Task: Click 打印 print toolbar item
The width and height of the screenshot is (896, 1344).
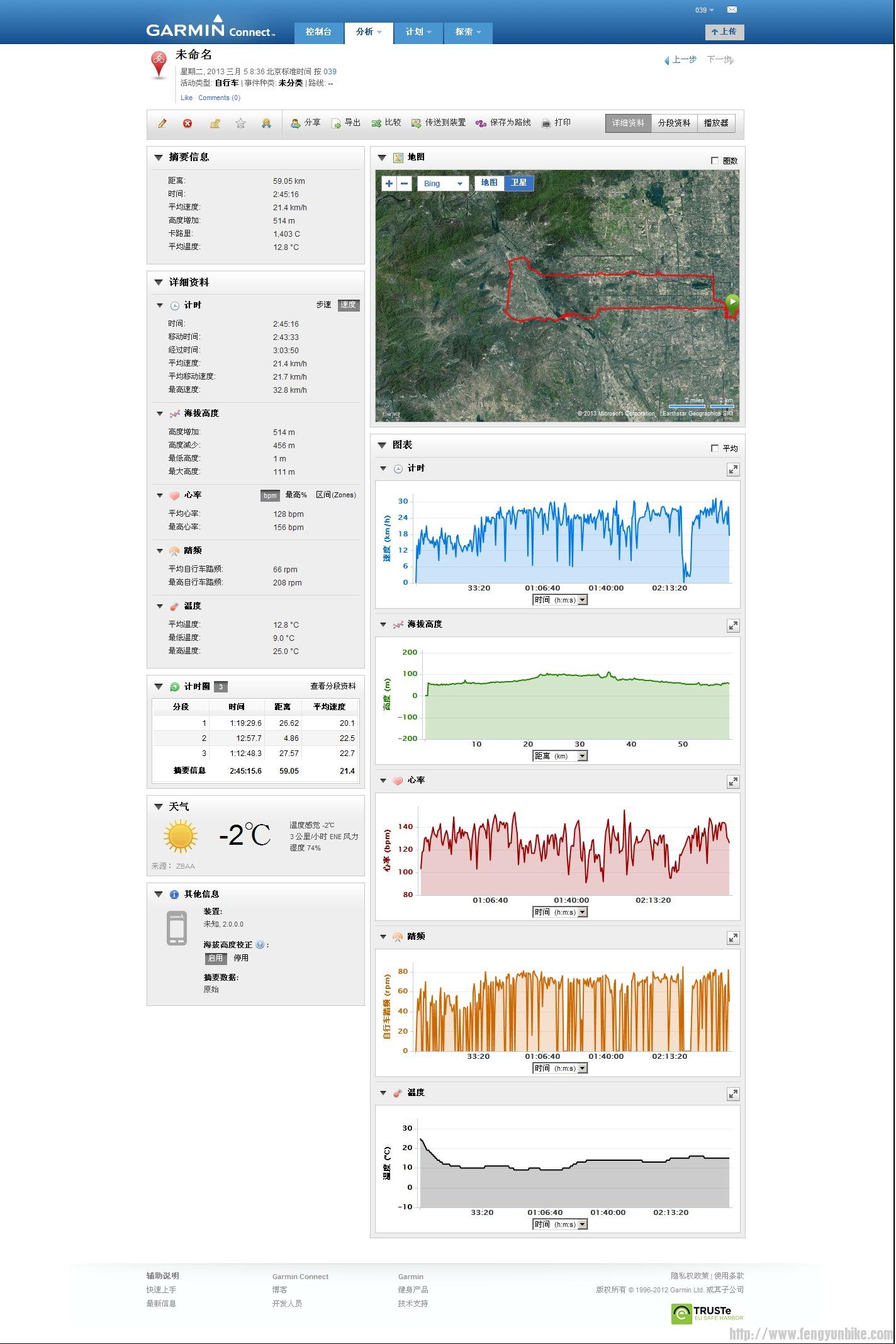Action: 556,123
